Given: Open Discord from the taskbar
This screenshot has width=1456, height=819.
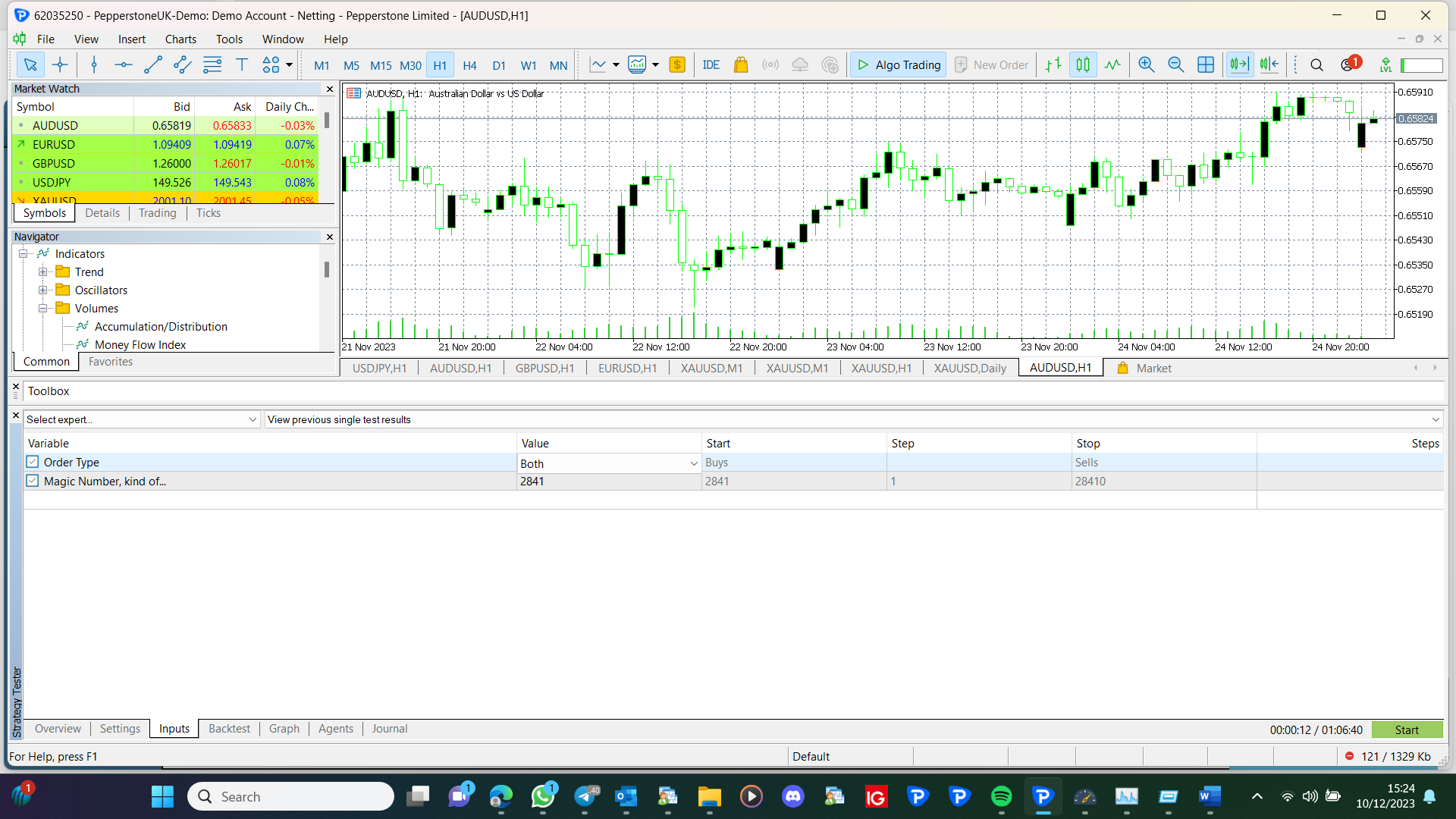Looking at the screenshot, I should coord(793,796).
